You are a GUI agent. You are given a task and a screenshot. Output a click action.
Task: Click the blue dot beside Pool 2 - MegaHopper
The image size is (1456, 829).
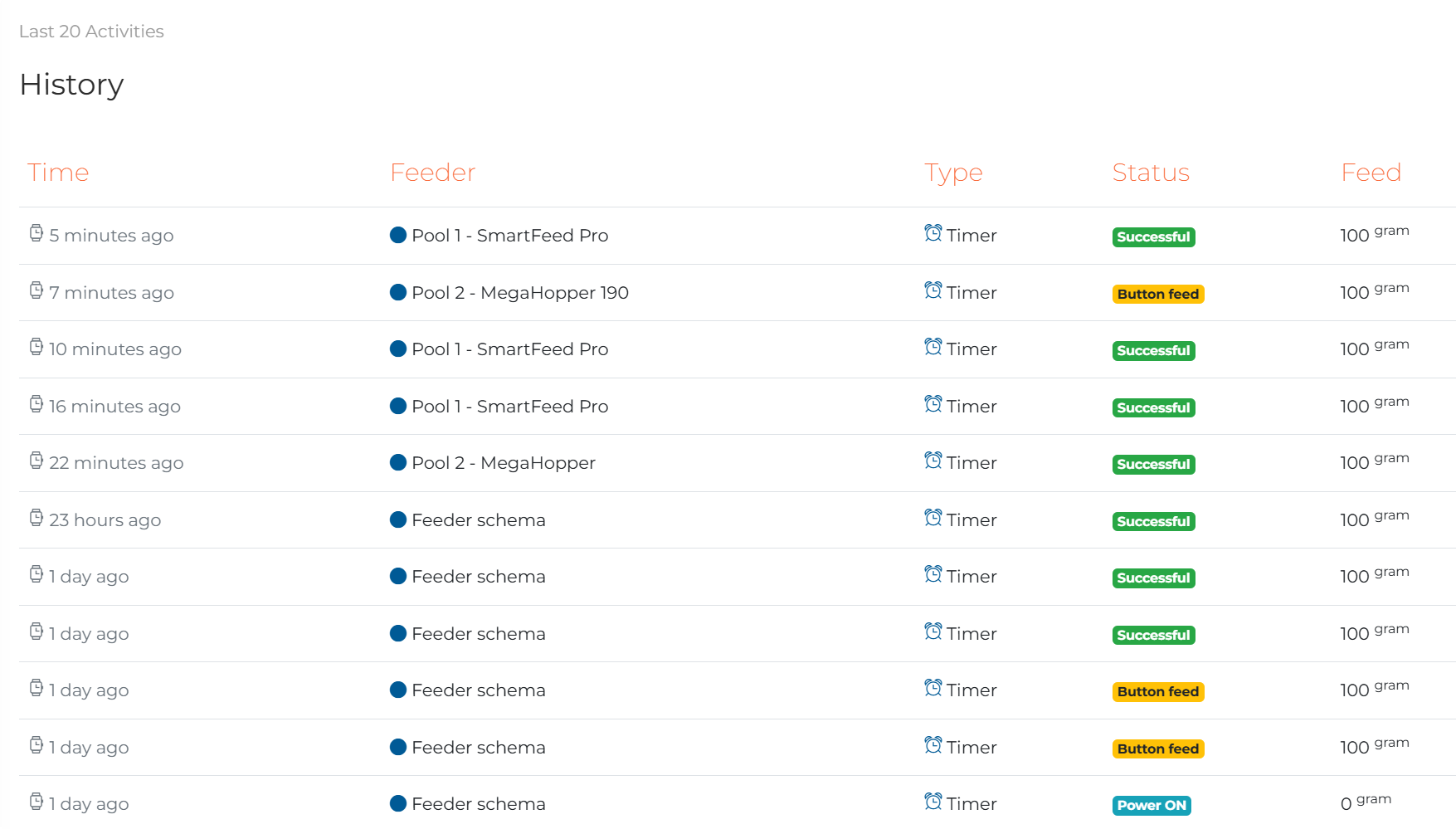(x=397, y=462)
